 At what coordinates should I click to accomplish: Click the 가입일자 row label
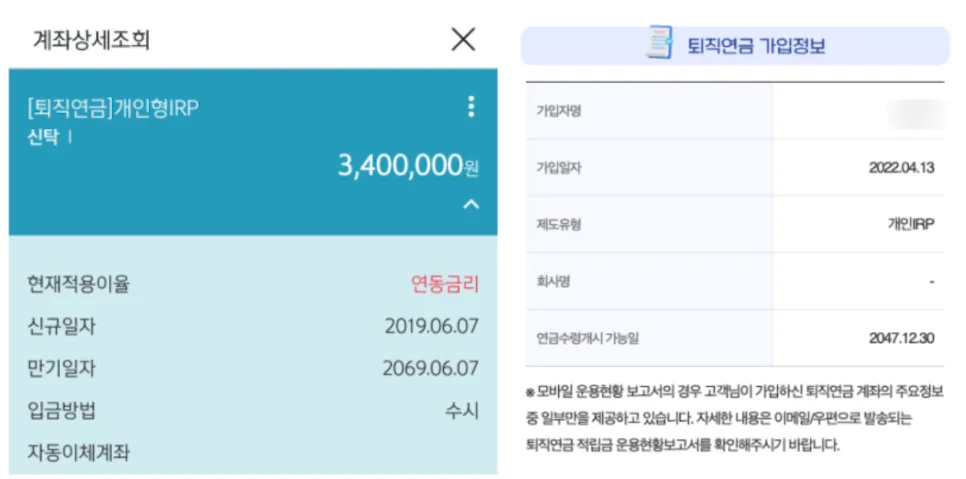559,168
